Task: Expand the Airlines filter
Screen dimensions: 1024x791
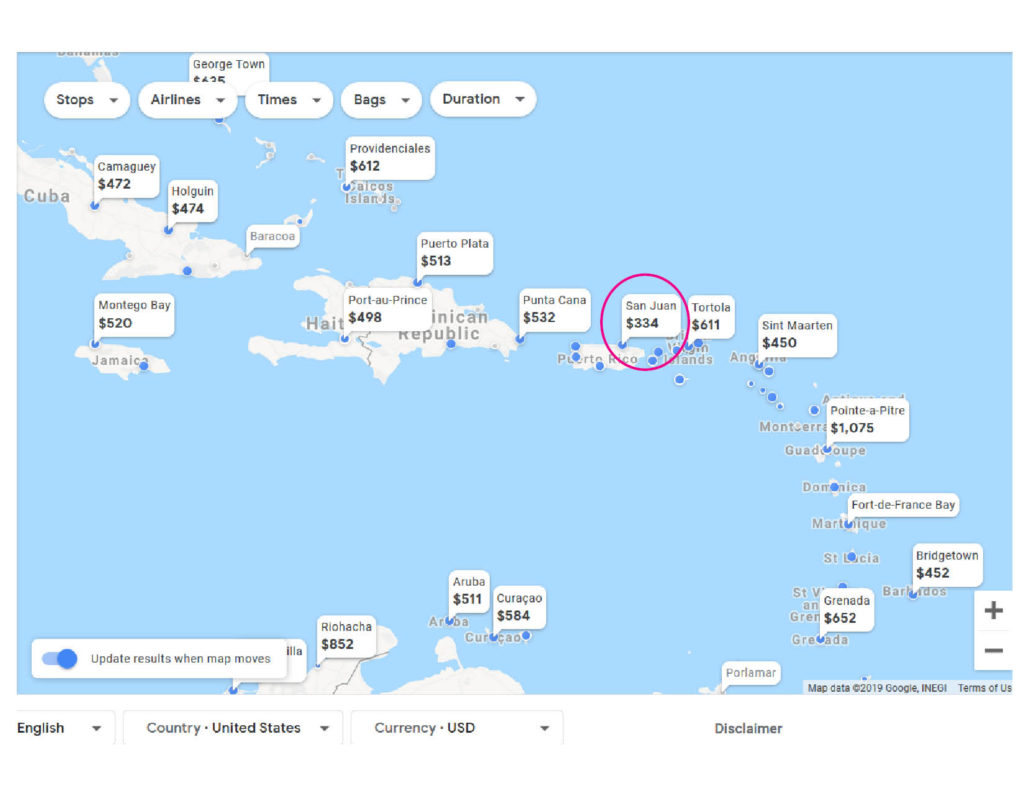Action: pos(187,100)
